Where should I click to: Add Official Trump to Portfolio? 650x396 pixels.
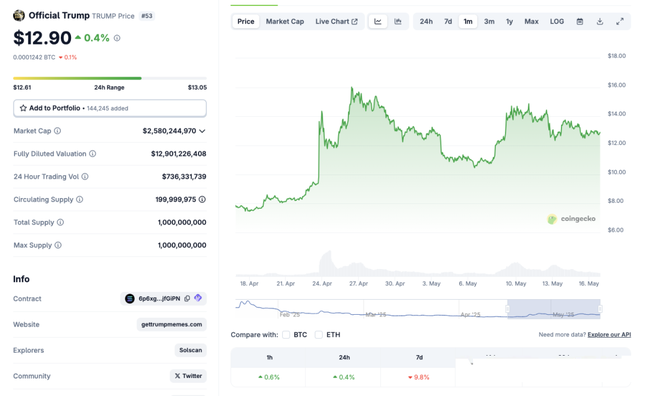[x=110, y=108]
